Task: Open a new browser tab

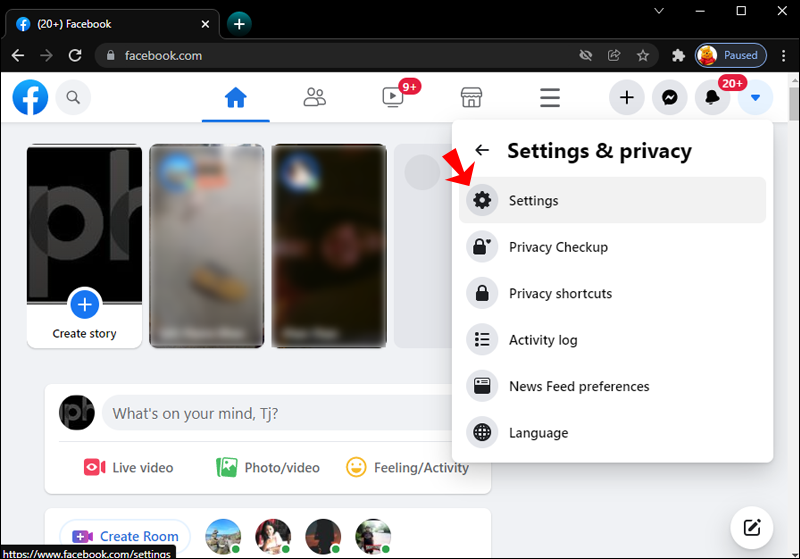Action: (239, 23)
